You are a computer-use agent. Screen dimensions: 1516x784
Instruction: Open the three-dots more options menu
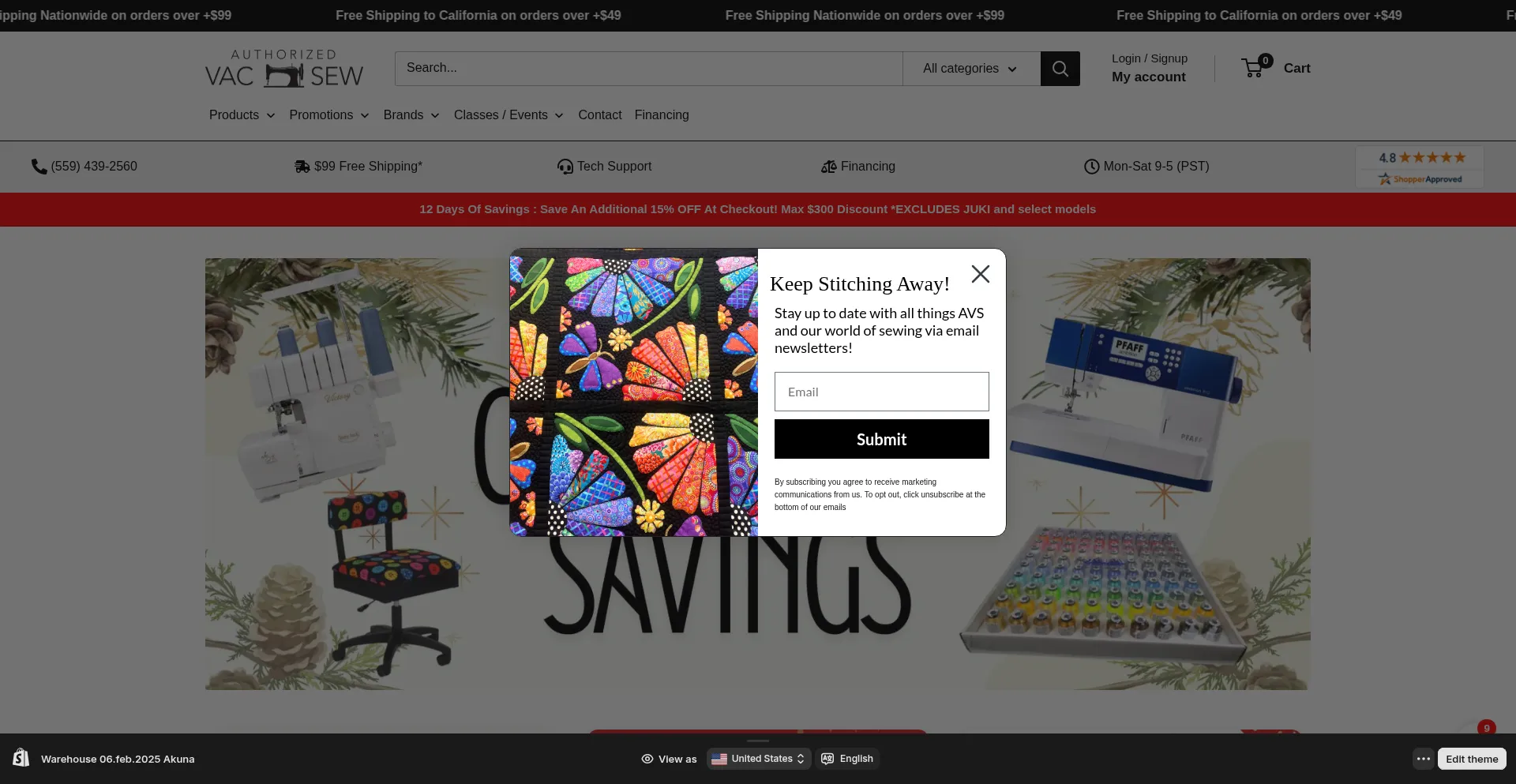pos(1423,759)
